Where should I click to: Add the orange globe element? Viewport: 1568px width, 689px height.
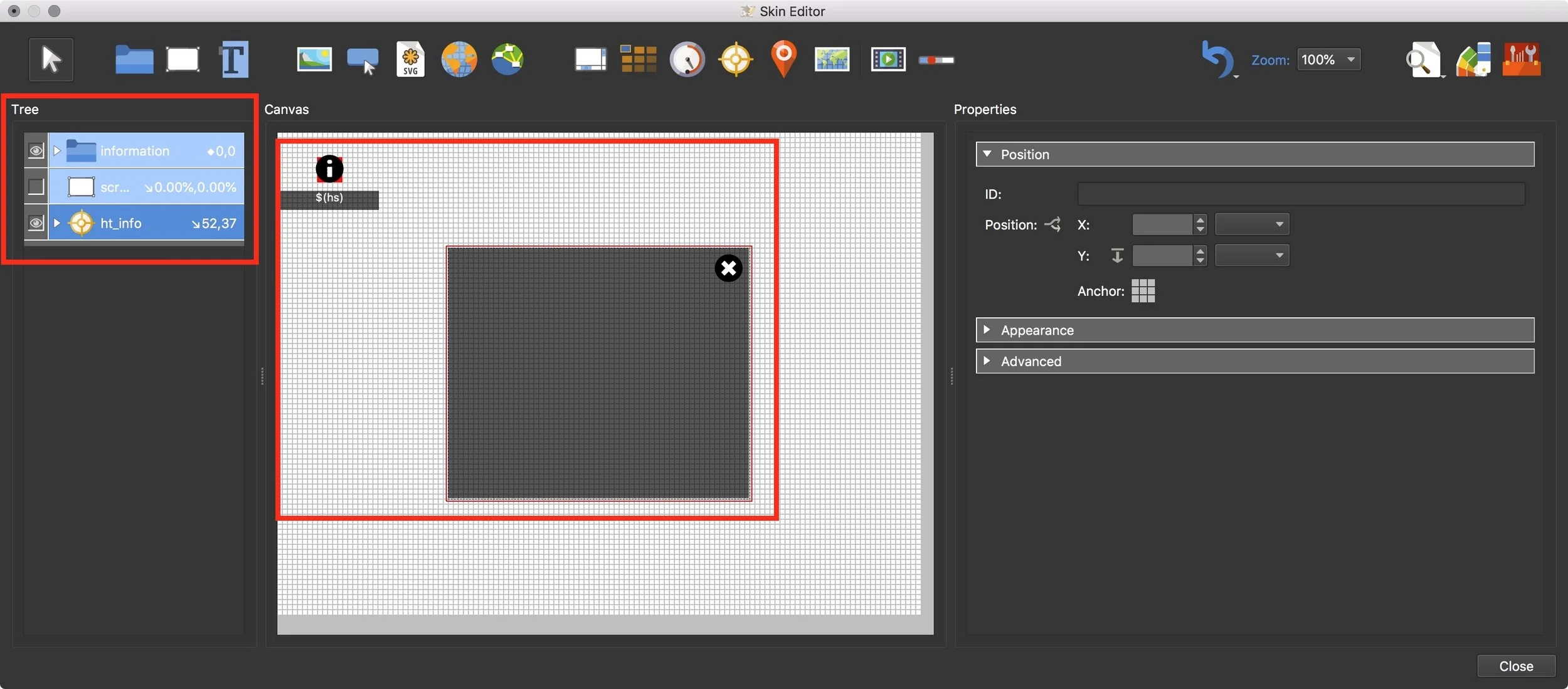pyautogui.click(x=459, y=60)
